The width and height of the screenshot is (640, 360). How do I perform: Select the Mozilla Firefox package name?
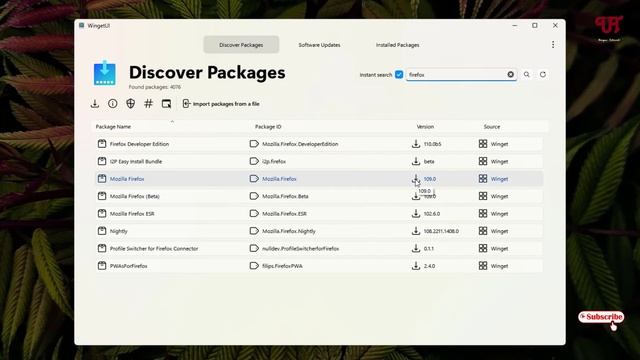point(127,179)
